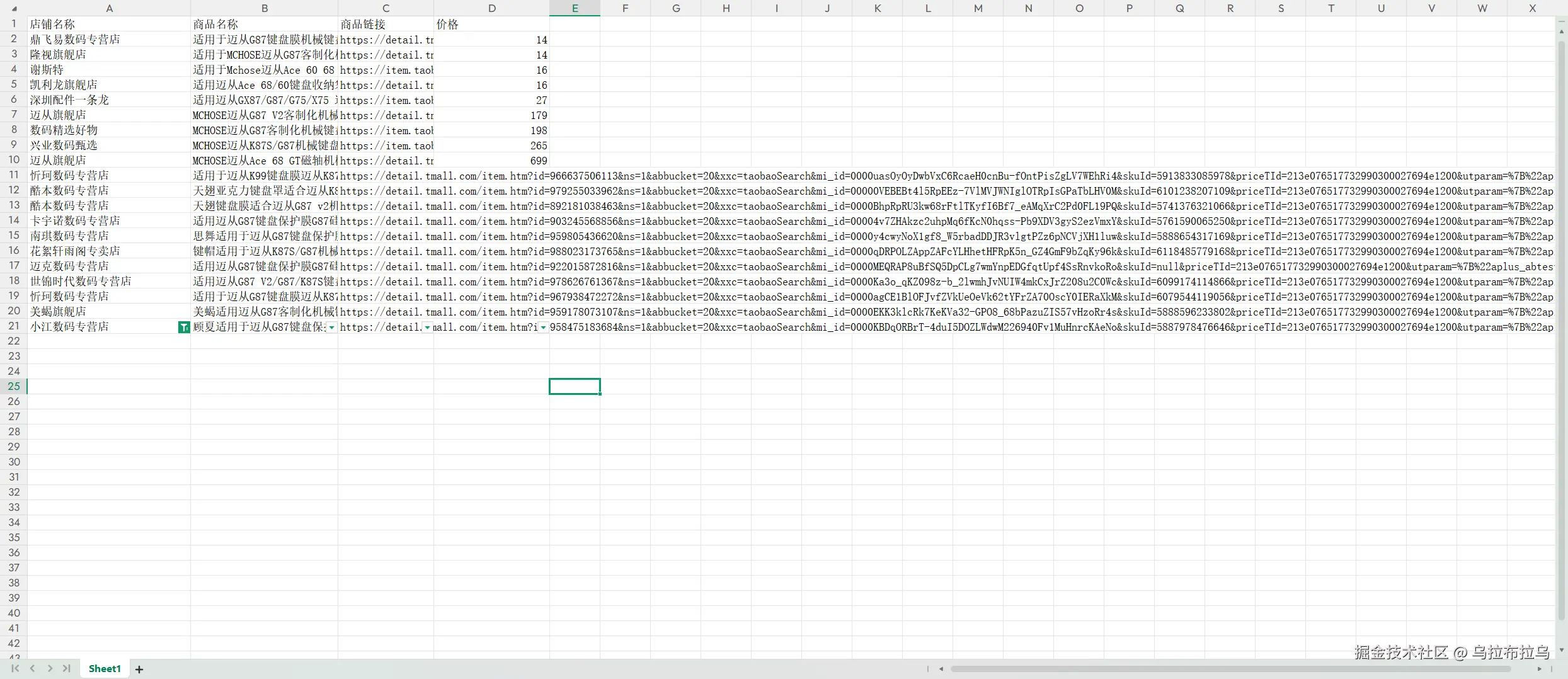Select the cell 深圳配件一条龙
Screen dimensions: 1568x679
coord(109,100)
